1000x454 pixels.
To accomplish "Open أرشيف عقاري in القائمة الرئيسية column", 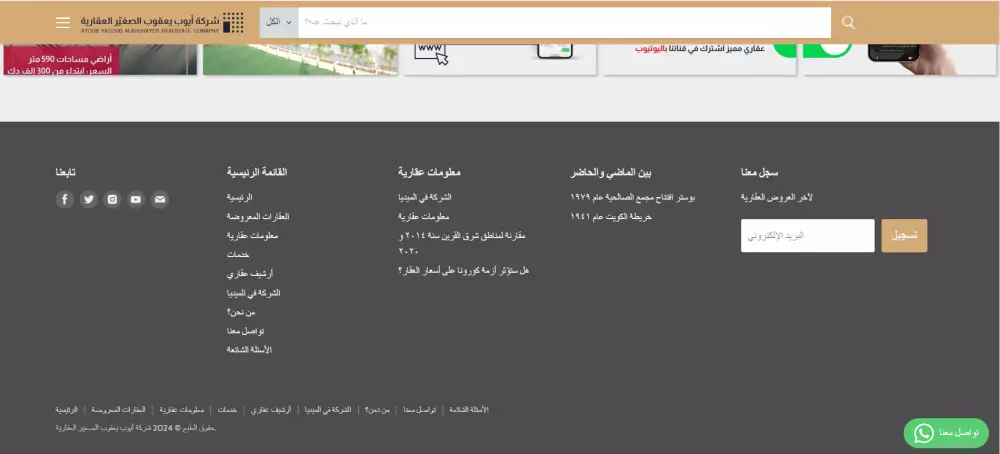I will (249, 274).
